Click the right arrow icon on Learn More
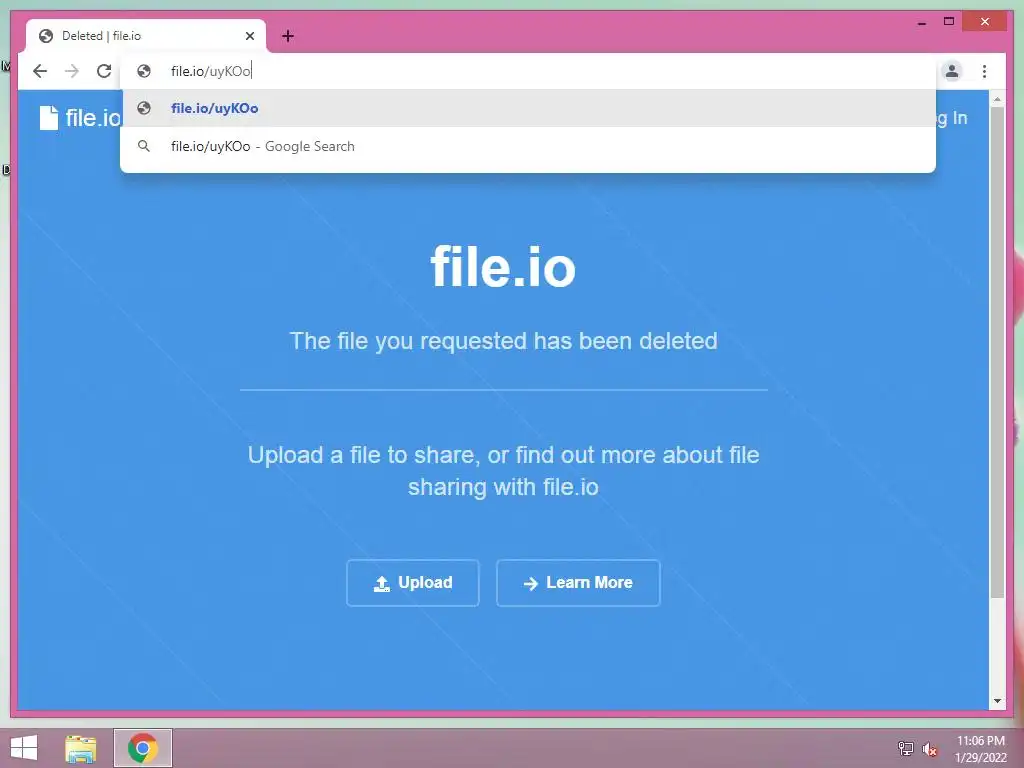This screenshot has height=768, width=1024. tap(531, 583)
